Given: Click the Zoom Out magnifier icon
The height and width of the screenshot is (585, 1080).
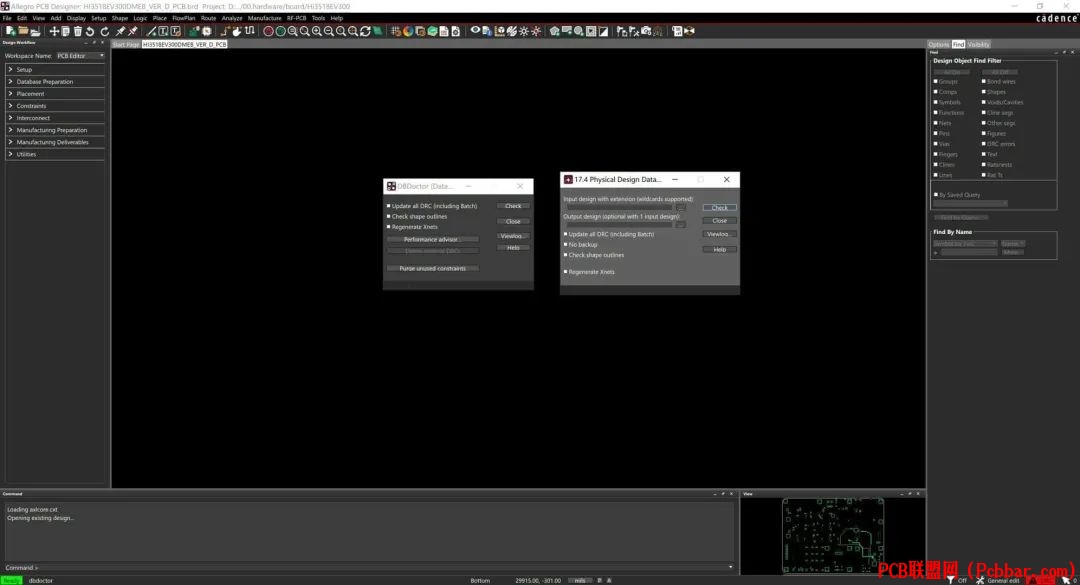Looking at the screenshot, I should (329, 31).
